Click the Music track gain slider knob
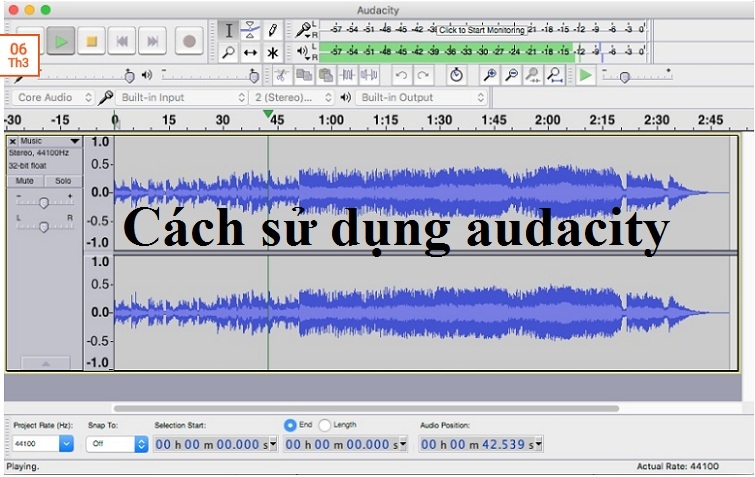The image size is (755, 477). pos(44,203)
